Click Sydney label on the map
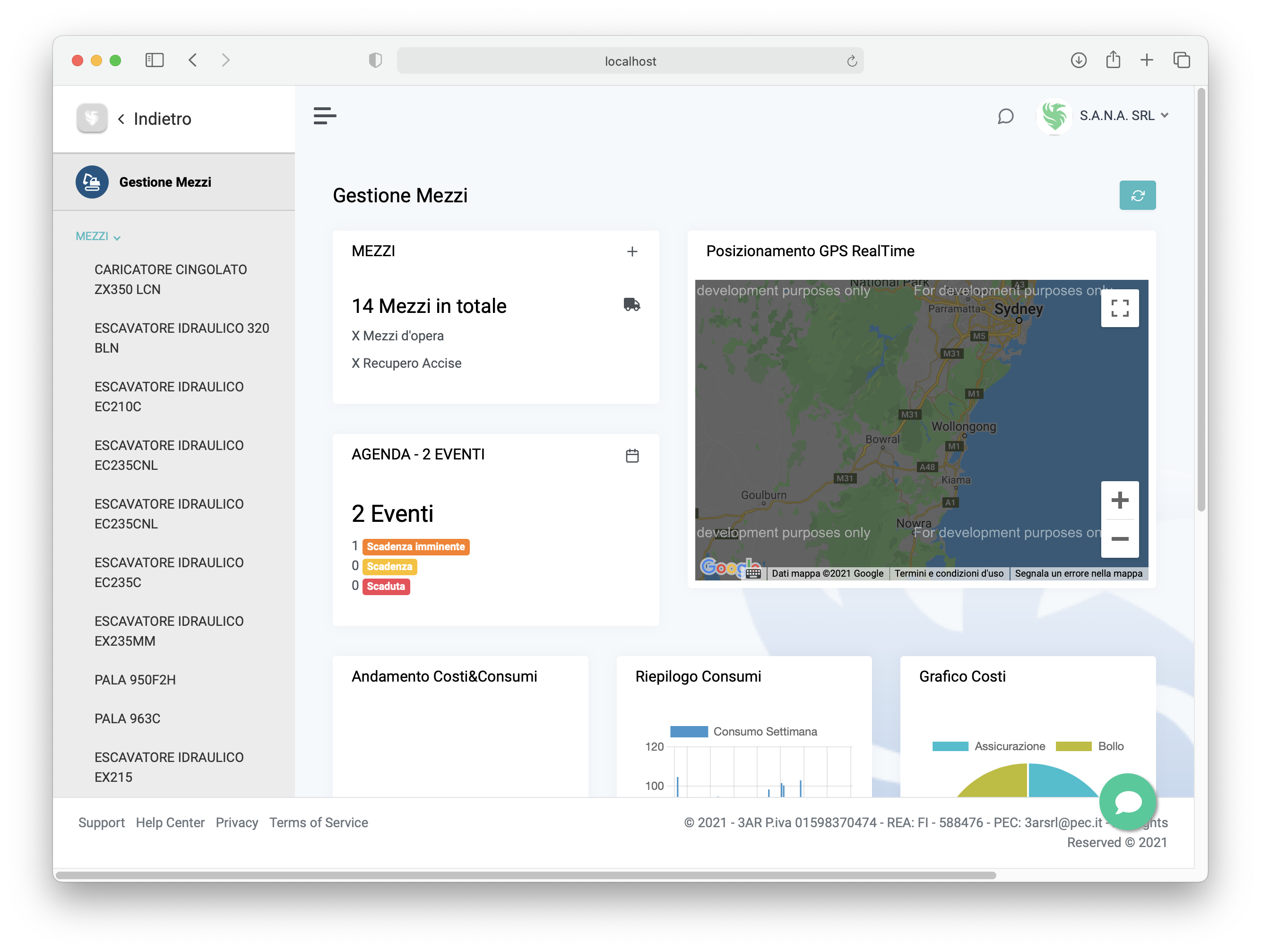This screenshot has width=1261, height=952. [x=1018, y=309]
